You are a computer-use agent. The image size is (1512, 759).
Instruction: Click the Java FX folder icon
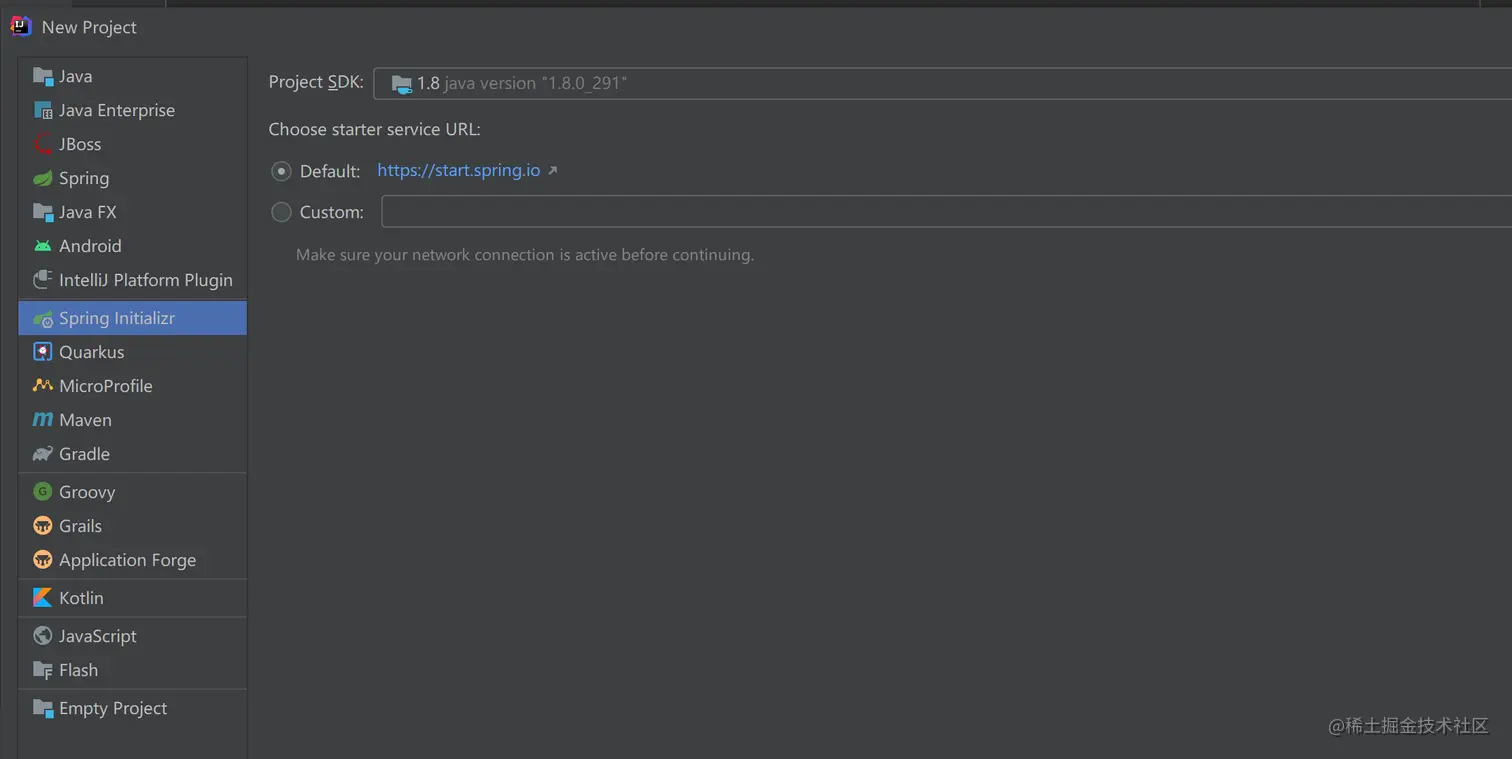(43, 212)
